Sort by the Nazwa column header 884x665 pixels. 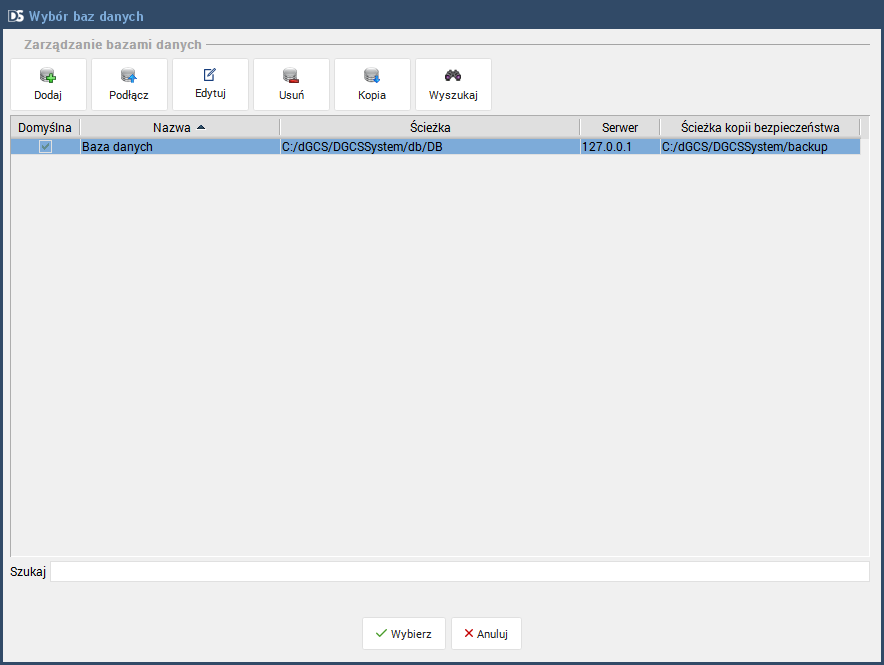(x=179, y=127)
